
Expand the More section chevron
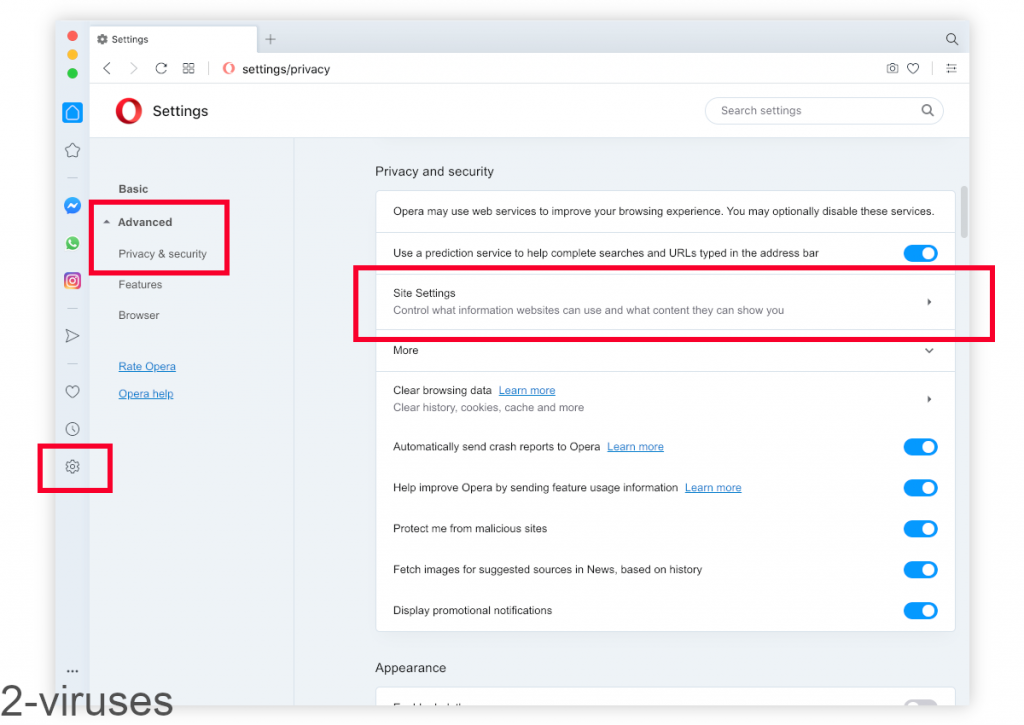click(929, 351)
